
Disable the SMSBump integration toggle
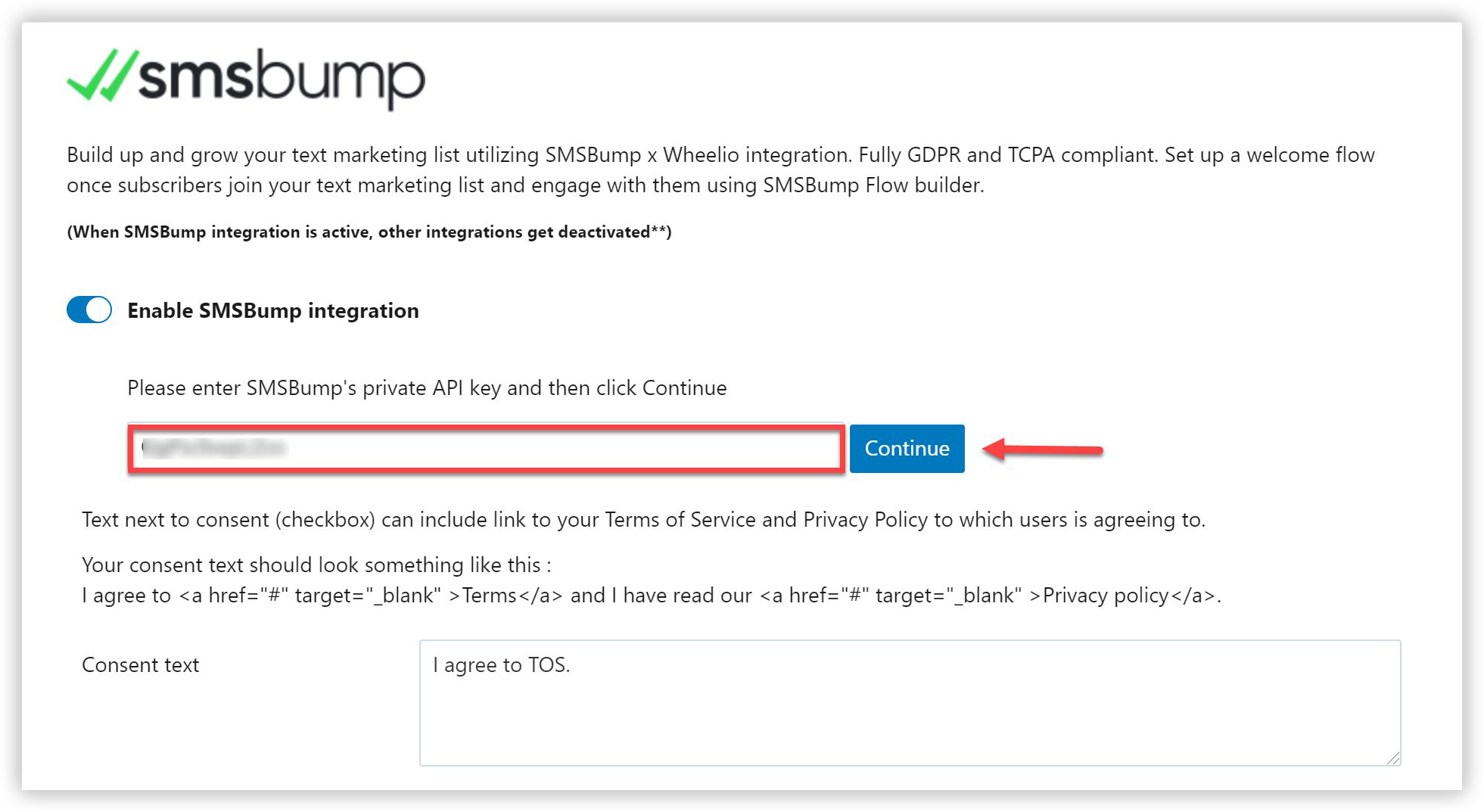point(89,310)
